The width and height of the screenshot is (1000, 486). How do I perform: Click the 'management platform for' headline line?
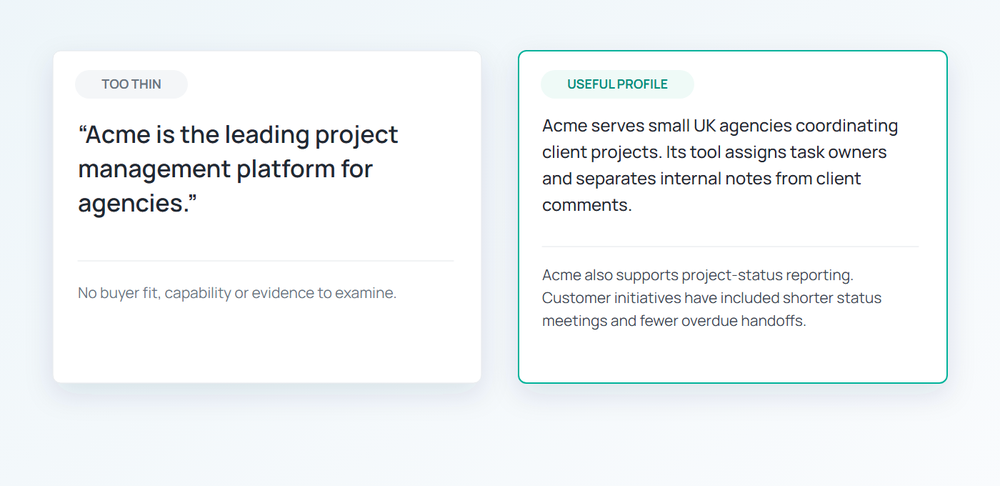click(x=225, y=169)
